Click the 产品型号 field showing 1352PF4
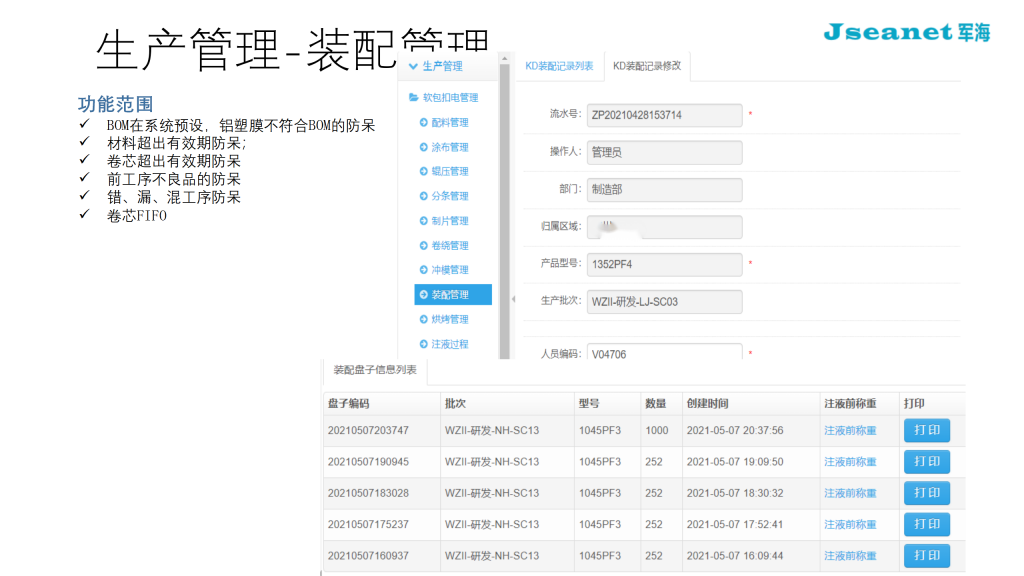The image size is (1024, 576). 664,265
